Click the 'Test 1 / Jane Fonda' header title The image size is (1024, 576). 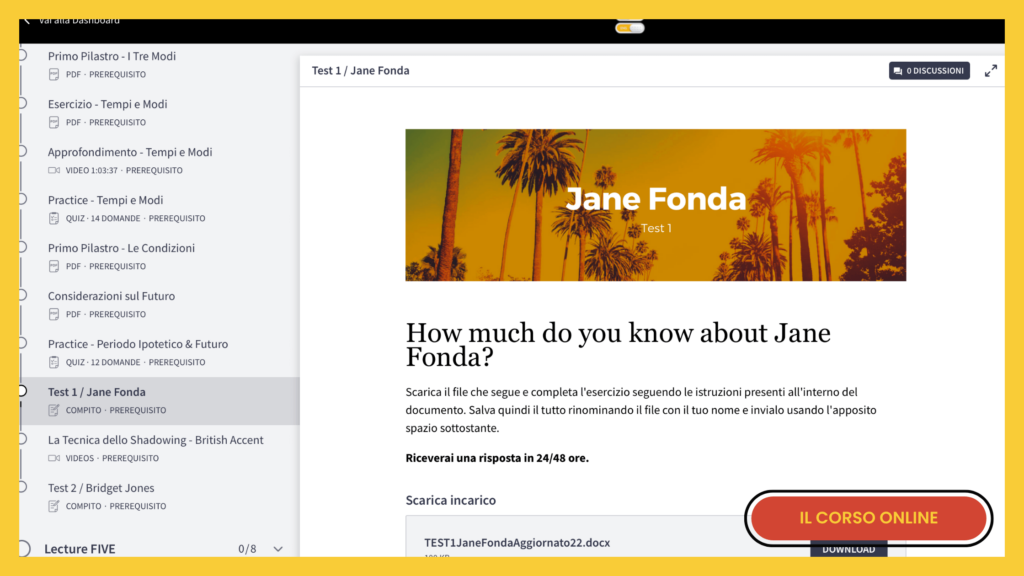point(360,71)
